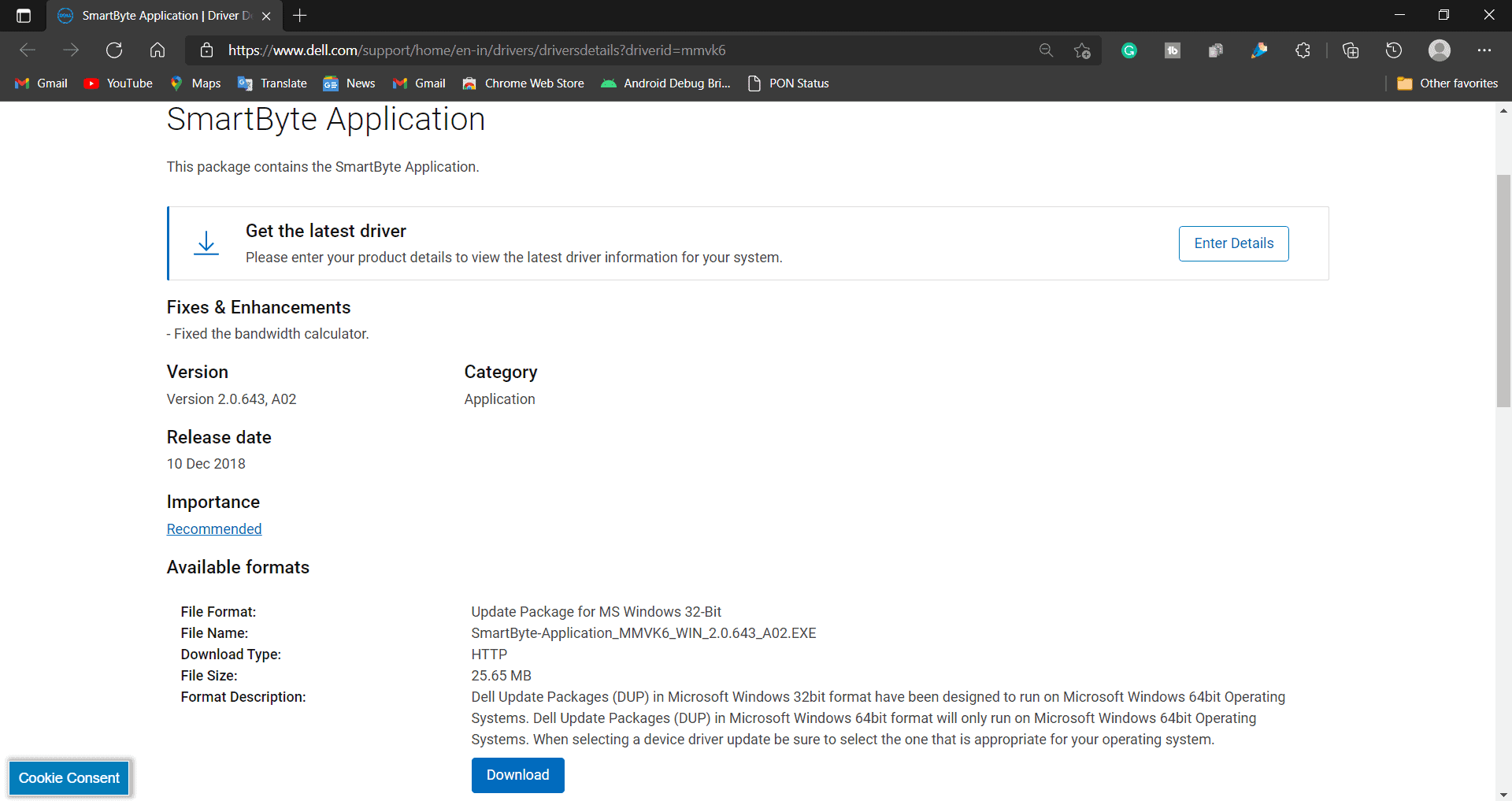Open the vertical tabs workspace icon
The height and width of the screenshot is (801, 1512).
[x=23, y=15]
